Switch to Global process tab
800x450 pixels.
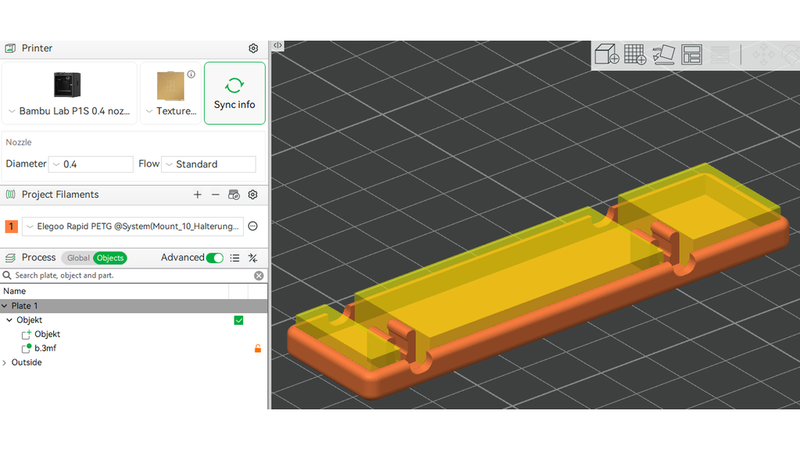[78, 258]
